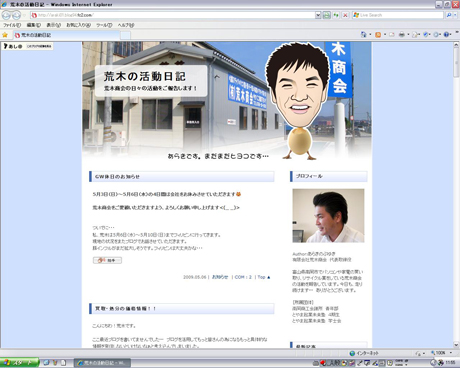Expand the address bar history dropdown
The width and height of the screenshot is (460, 368).
click(318, 15)
